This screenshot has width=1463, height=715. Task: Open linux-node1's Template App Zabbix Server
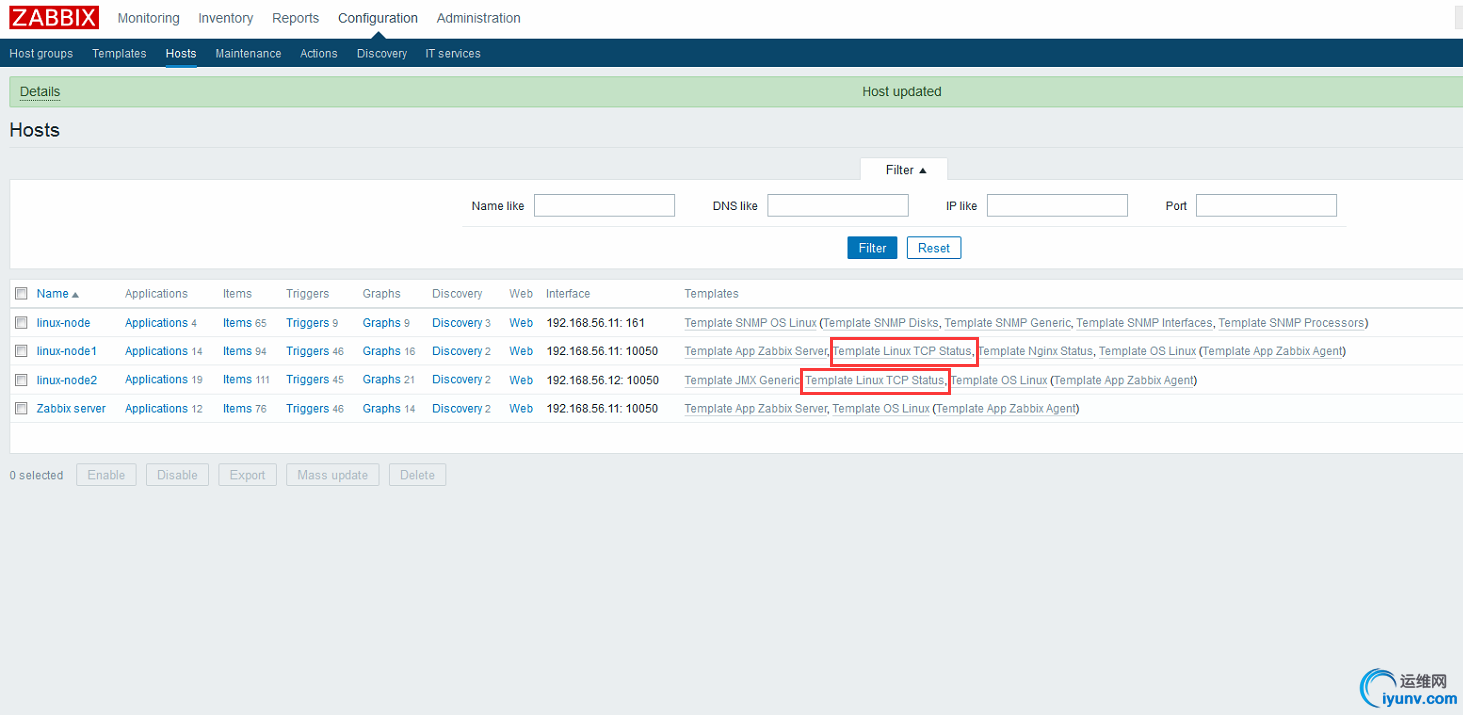755,351
